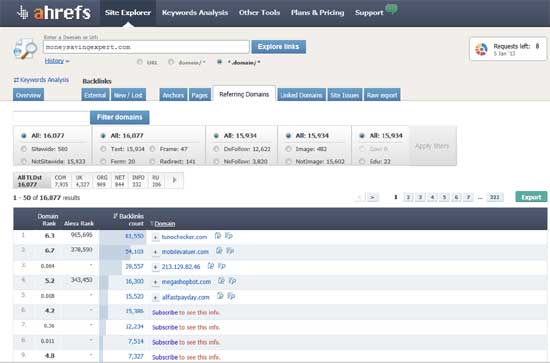
Task: Click the Apply filters button
Action: point(432,146)
